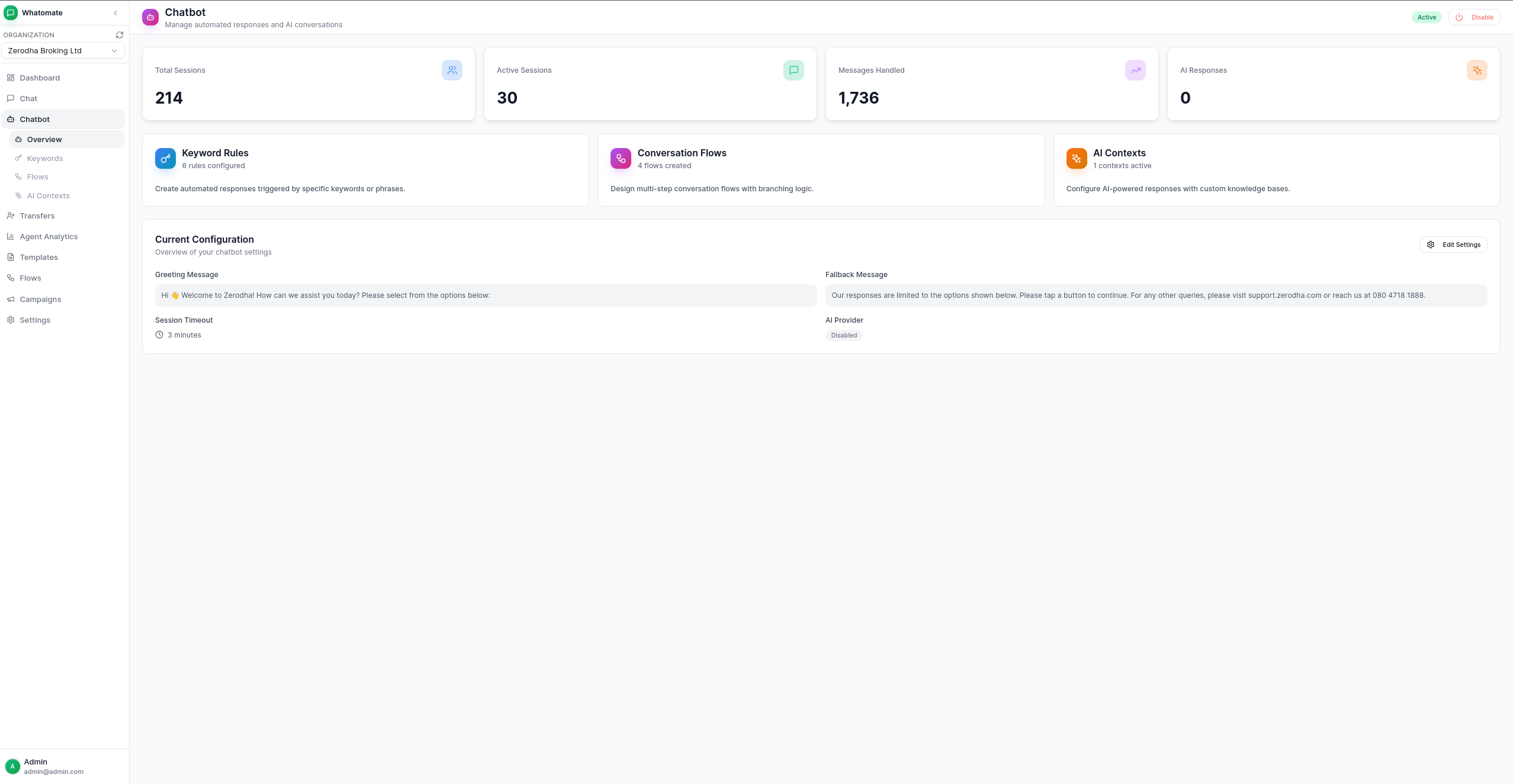The image size is (1513, 784).
Task: Click the Chatbot bot icon in sidebar
Action: point(11,119)
